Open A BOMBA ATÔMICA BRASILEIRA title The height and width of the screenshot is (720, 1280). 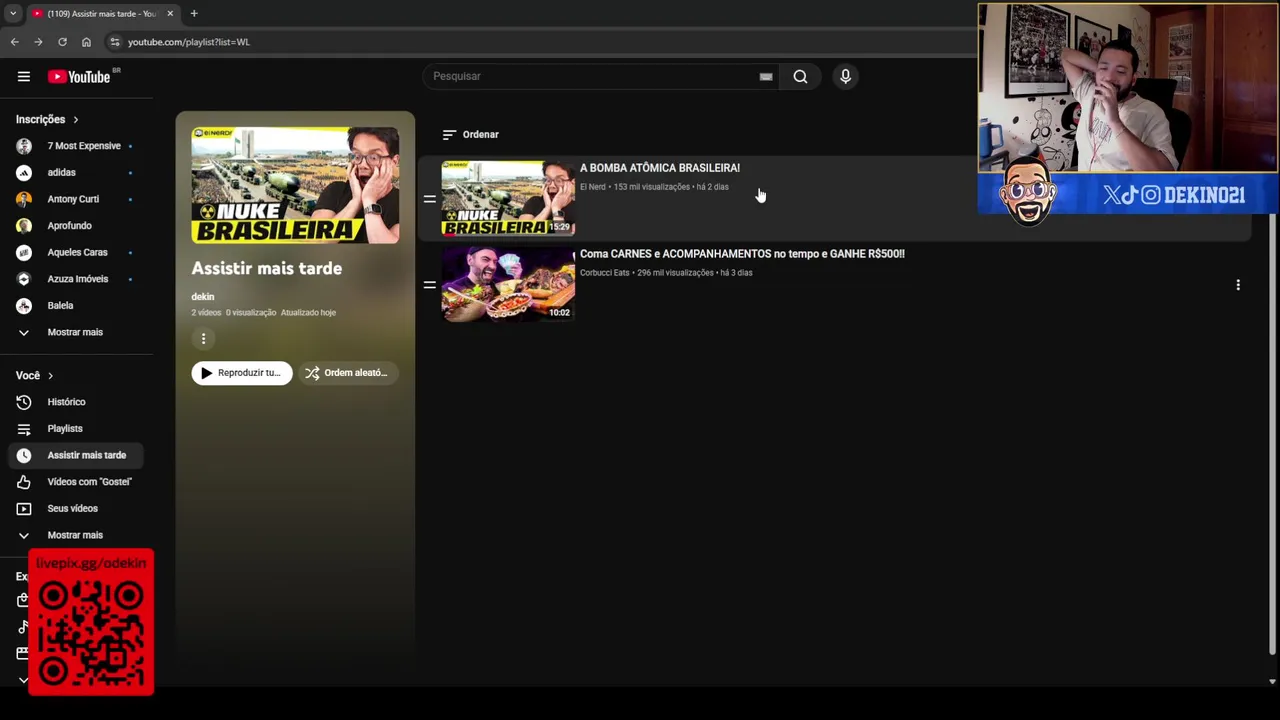coord(660,168)
